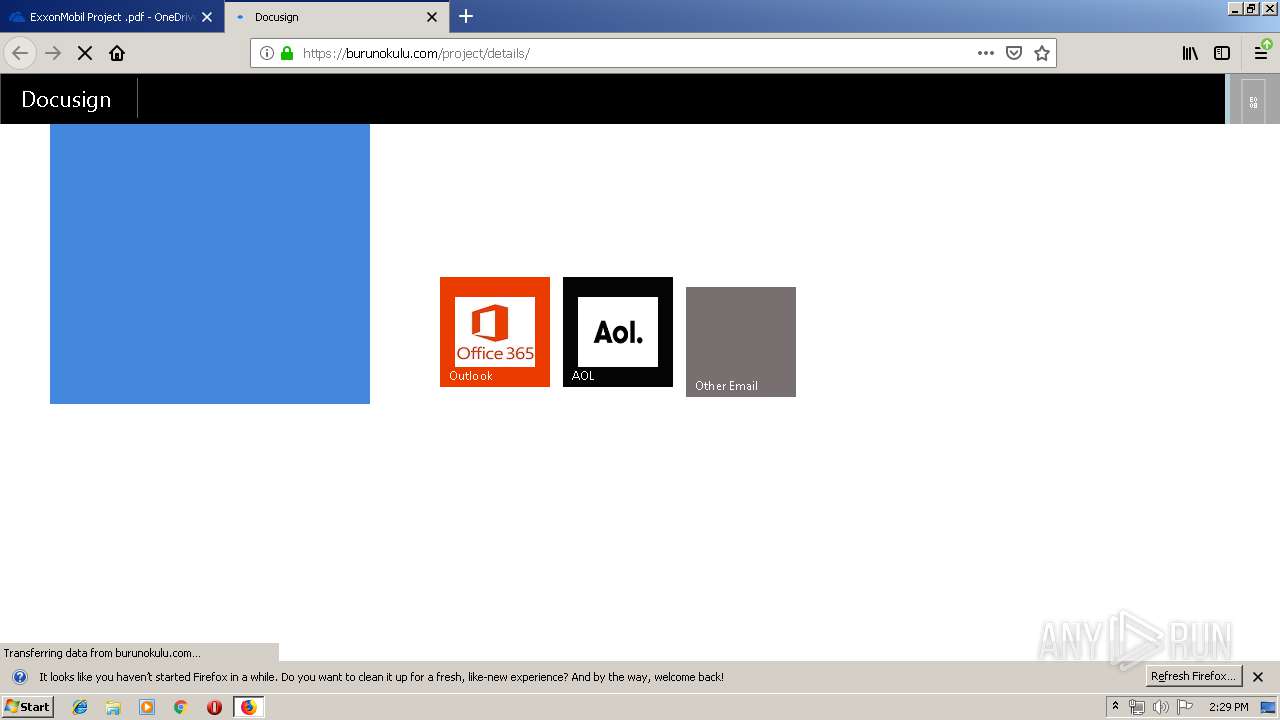1280x720 pixels.
Task: Click the Docusign header title
Action: [x=66, y=99]
